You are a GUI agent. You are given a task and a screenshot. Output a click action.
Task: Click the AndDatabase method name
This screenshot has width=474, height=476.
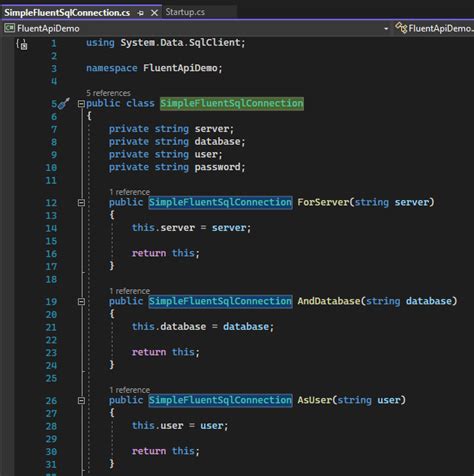(329, 301)
